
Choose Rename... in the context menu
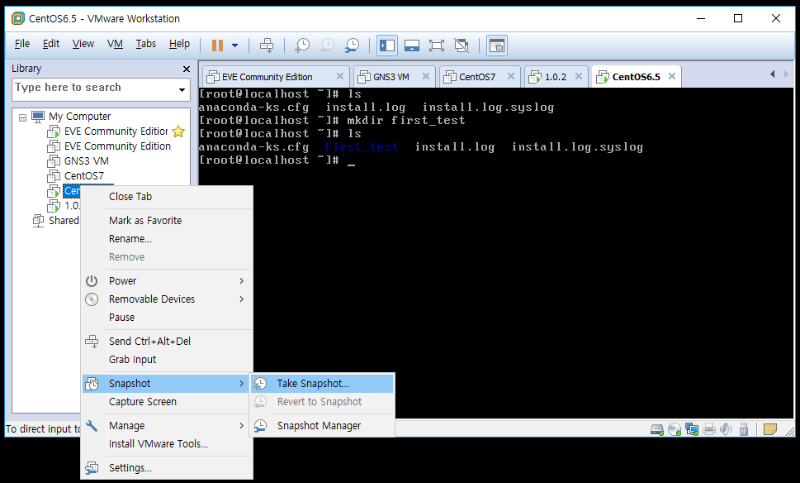pos(167,239)
